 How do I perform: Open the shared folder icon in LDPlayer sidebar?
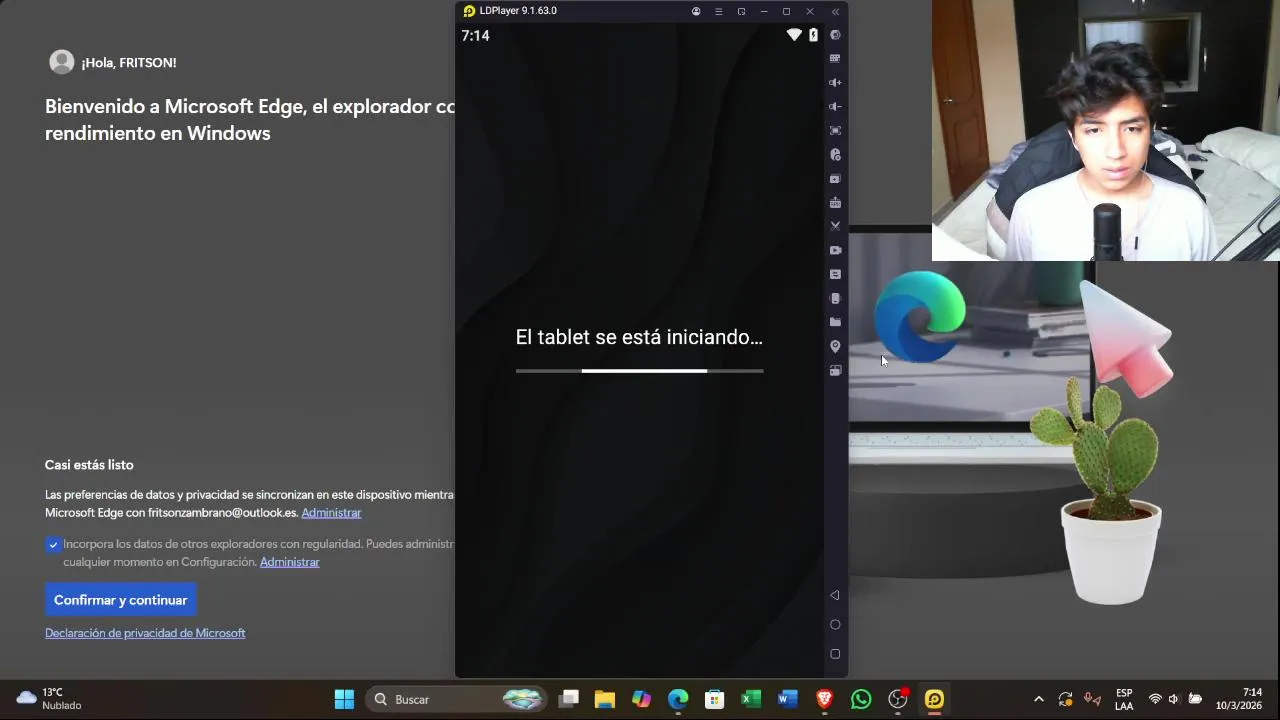click(x=835, y=323)
